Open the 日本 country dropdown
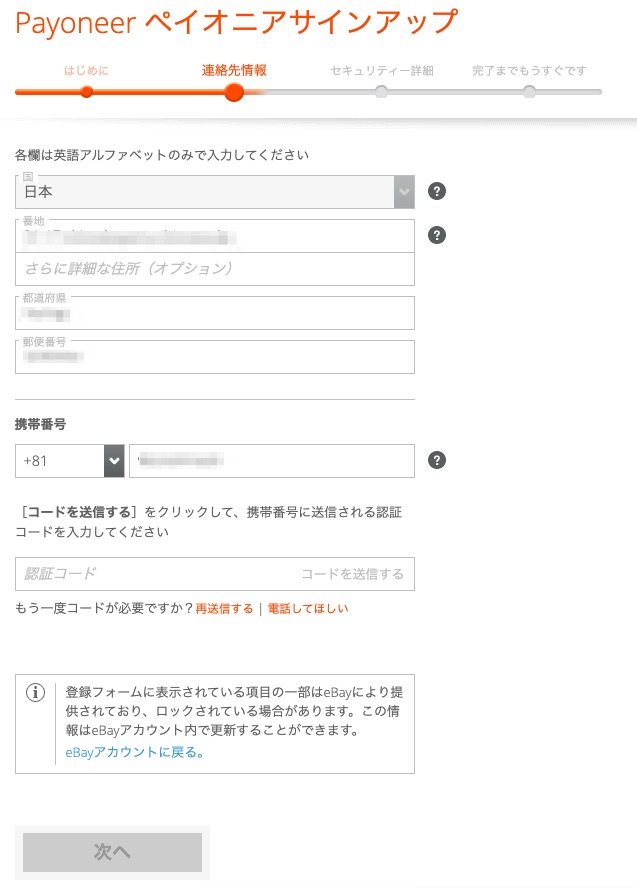The width and height of the screenshot is (637, 888). (x=206, y=191)
